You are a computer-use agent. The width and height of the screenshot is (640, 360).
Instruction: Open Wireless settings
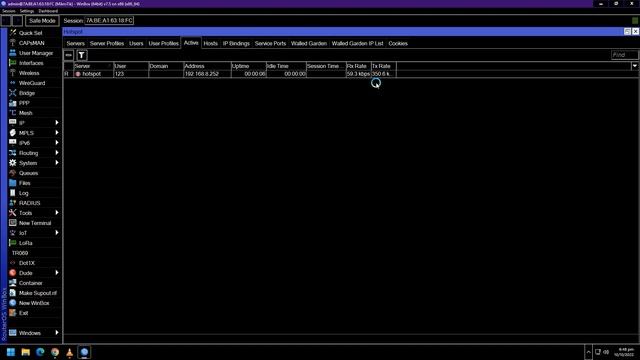29,73
